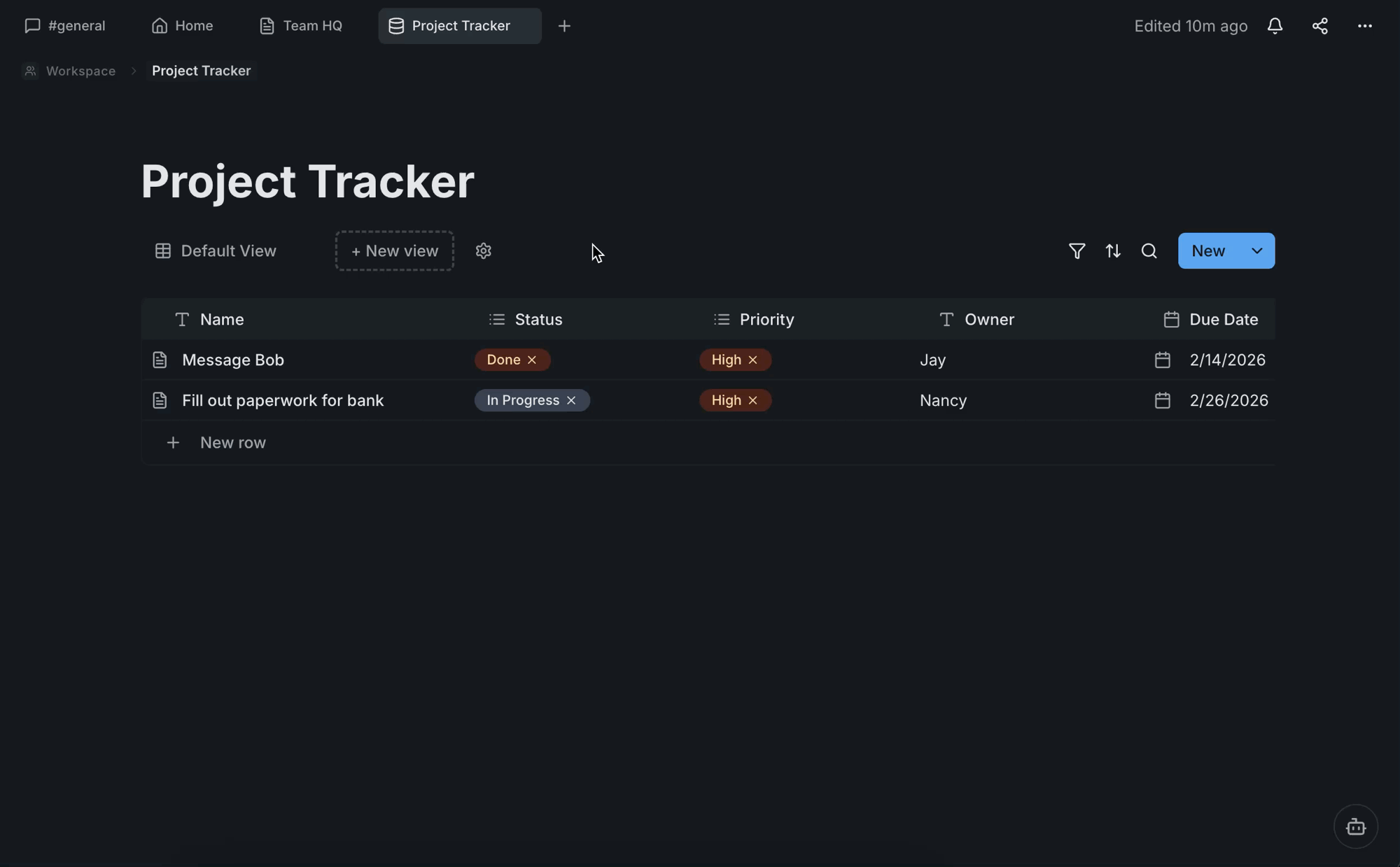Image resolution: width=1400 pixels, height=867 pixels.
Task: Open the more options ellipsis menu
Action: coord(1365,26)
